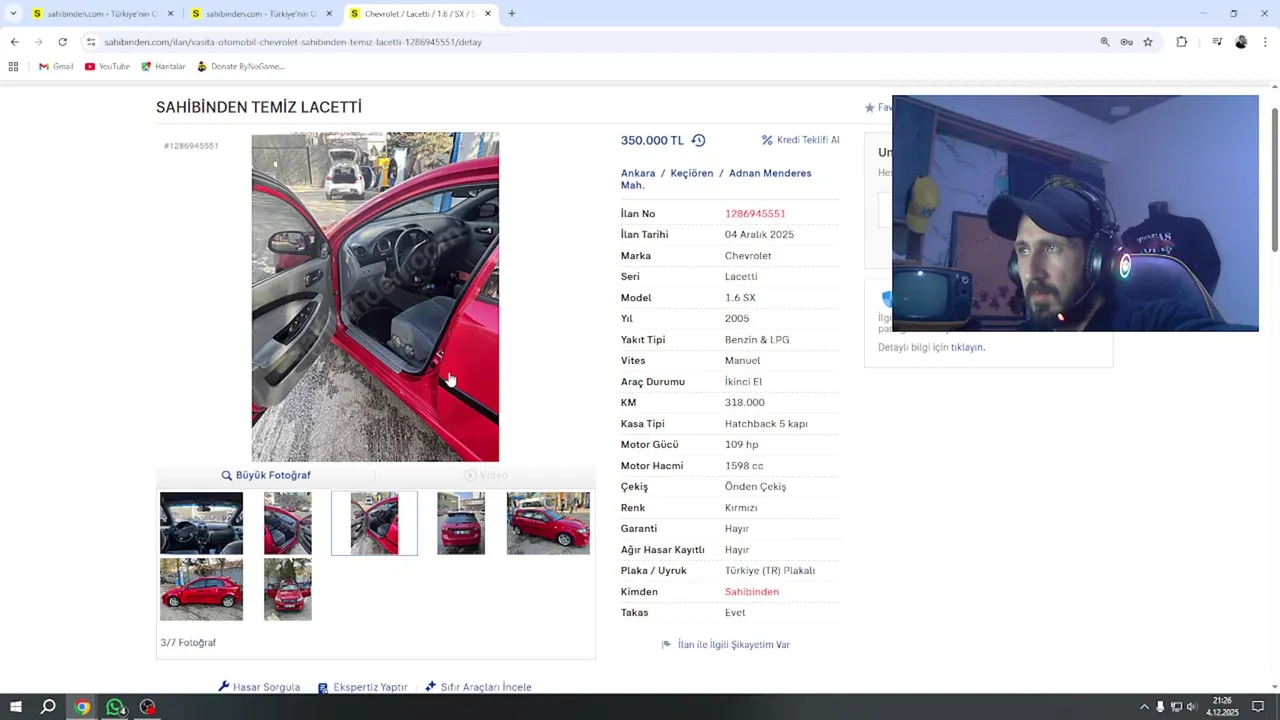1280x720 pixels.
Task: Open WhatsApp from the taskbar
Action: click(115, 707)
